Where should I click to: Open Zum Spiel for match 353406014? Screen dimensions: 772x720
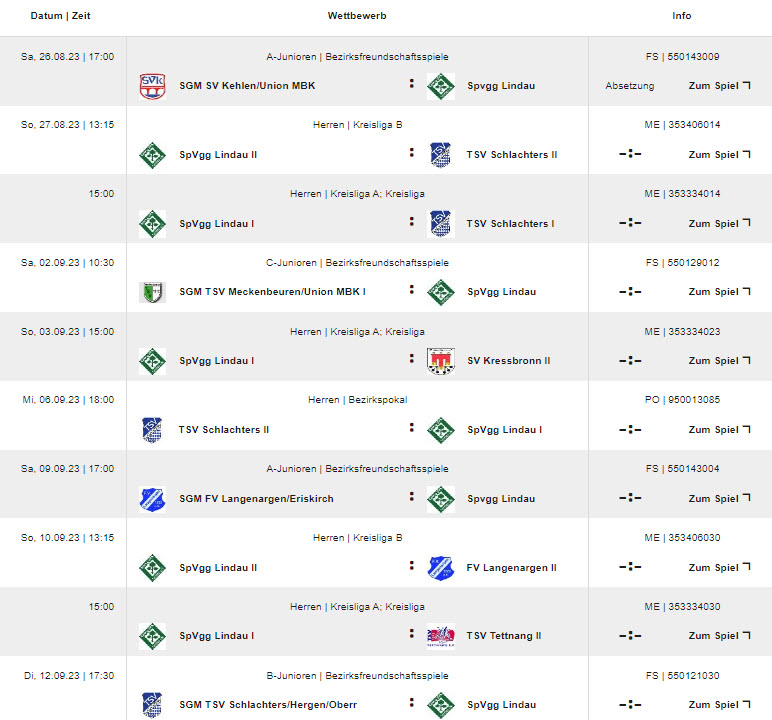coord(719,155)
